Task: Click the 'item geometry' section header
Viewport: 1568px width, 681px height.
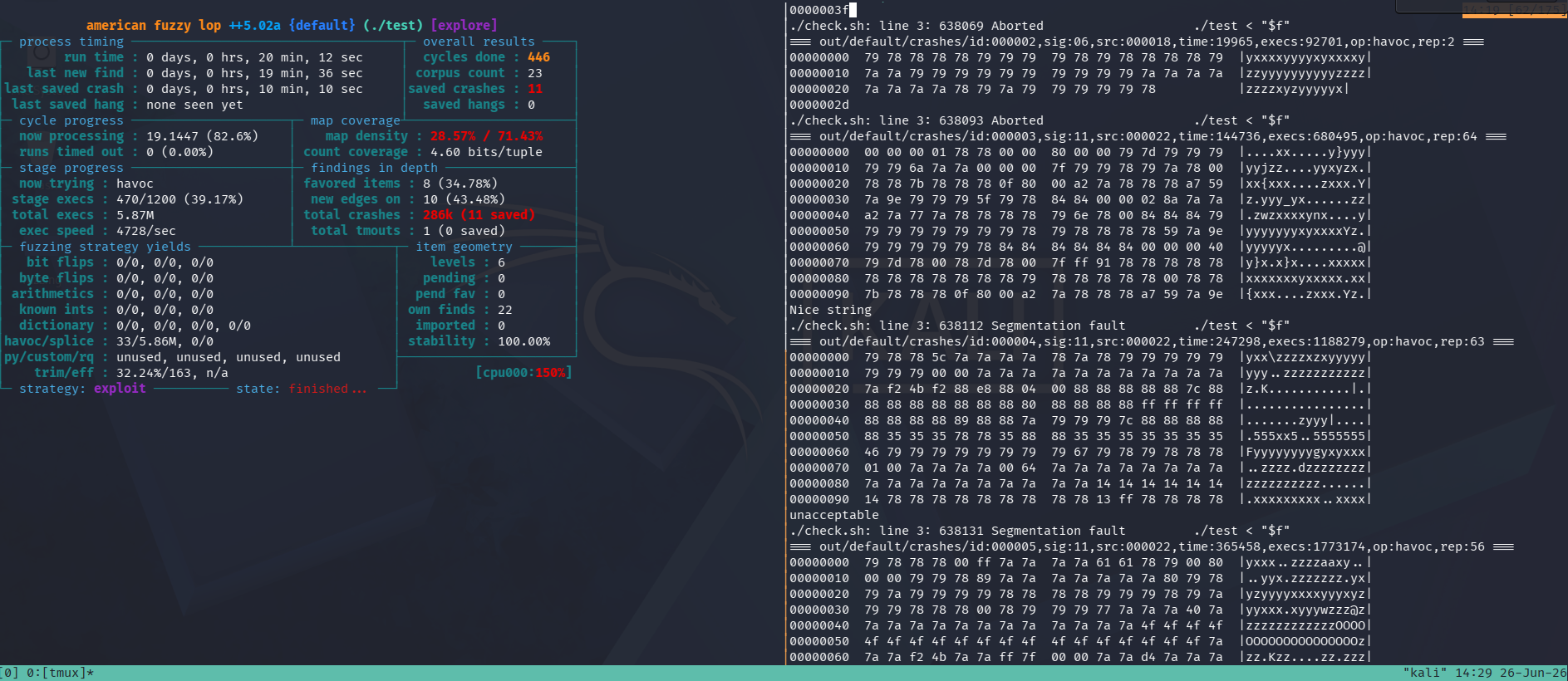Action: (464, 247)
